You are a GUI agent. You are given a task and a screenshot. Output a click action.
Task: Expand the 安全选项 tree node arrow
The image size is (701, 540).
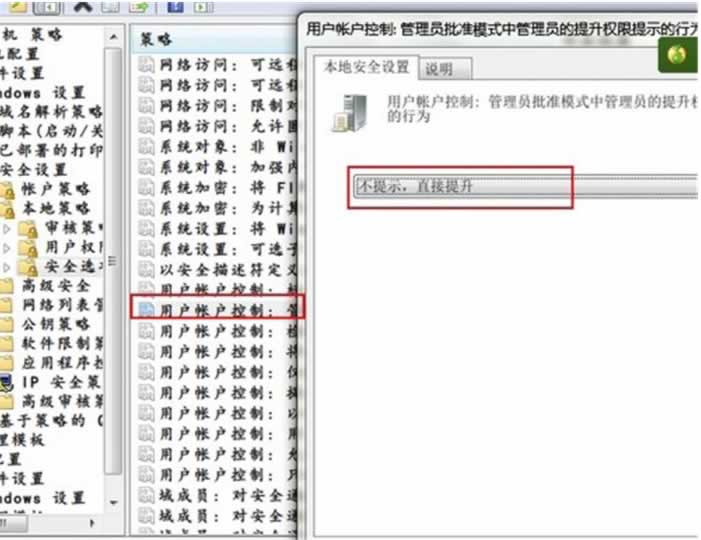point(7,267)
